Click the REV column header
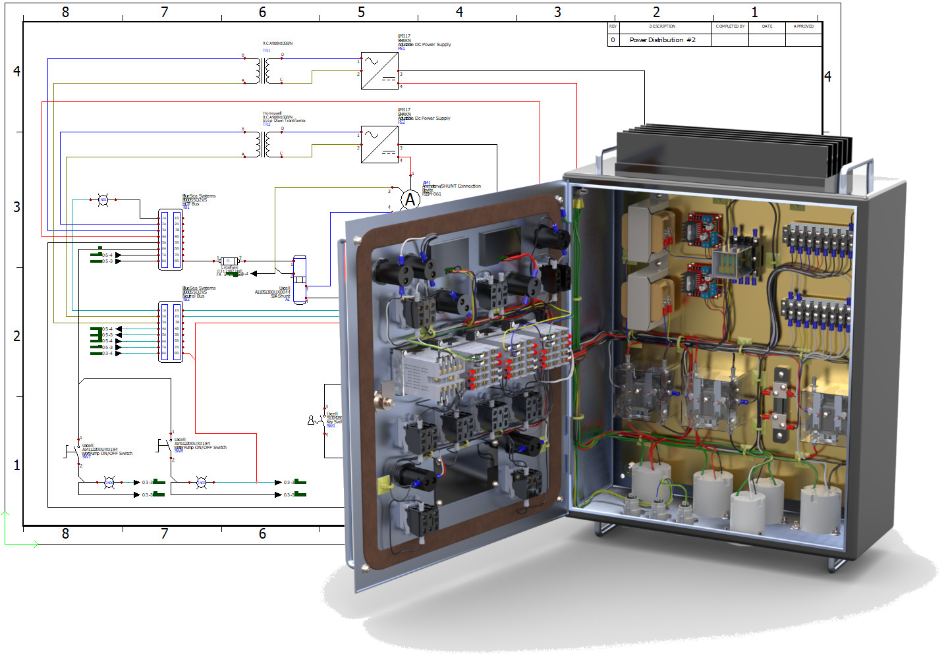 [x=613, y=27]
